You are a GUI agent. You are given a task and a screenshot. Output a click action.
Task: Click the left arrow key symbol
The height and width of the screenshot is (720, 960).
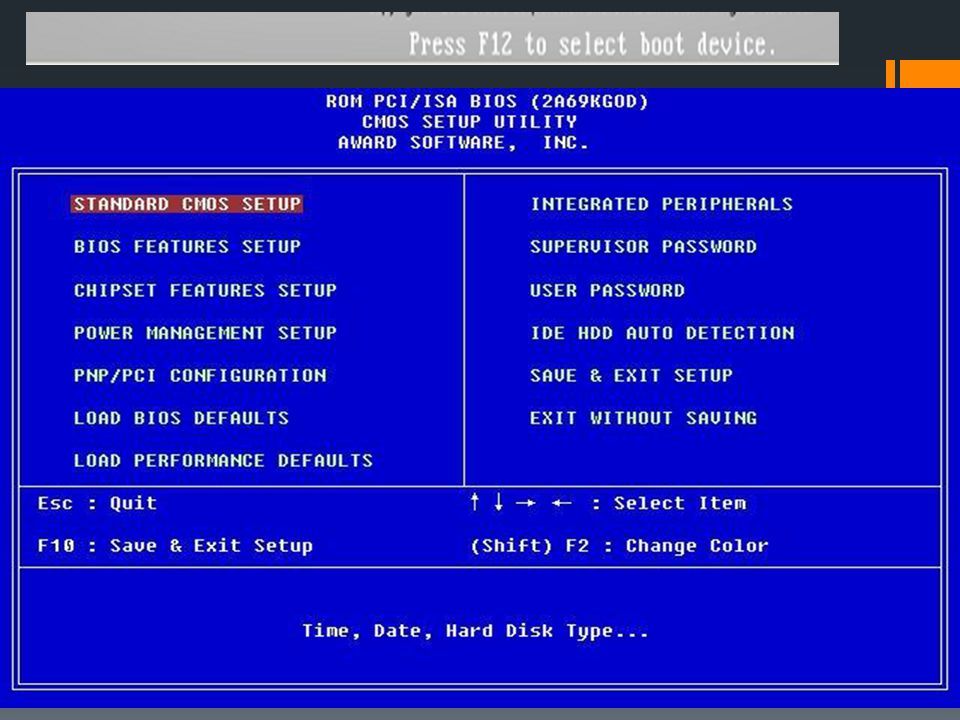pyautogui.click(x=561, y=503)
